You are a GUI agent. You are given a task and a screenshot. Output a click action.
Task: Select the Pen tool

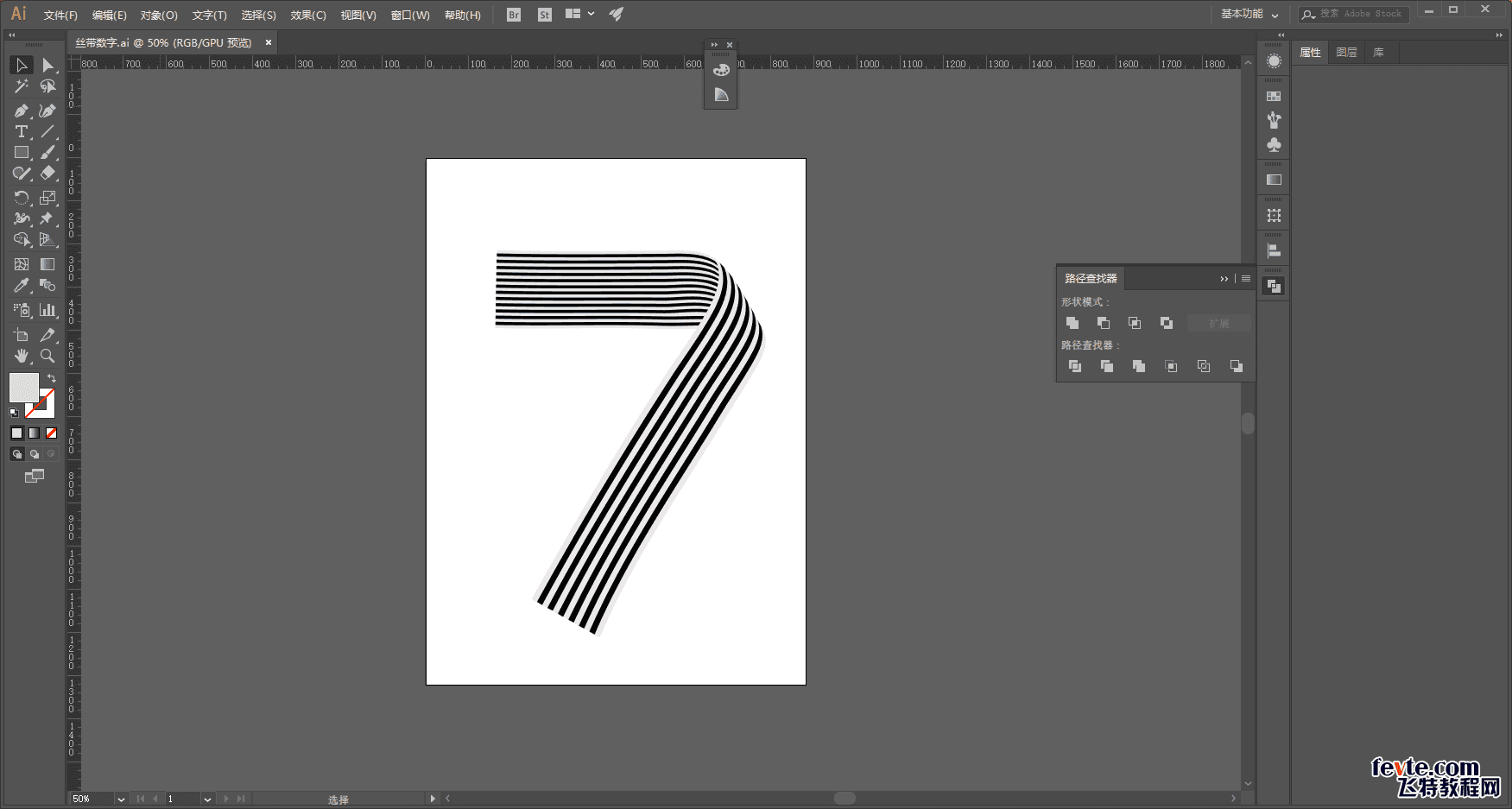21,111
